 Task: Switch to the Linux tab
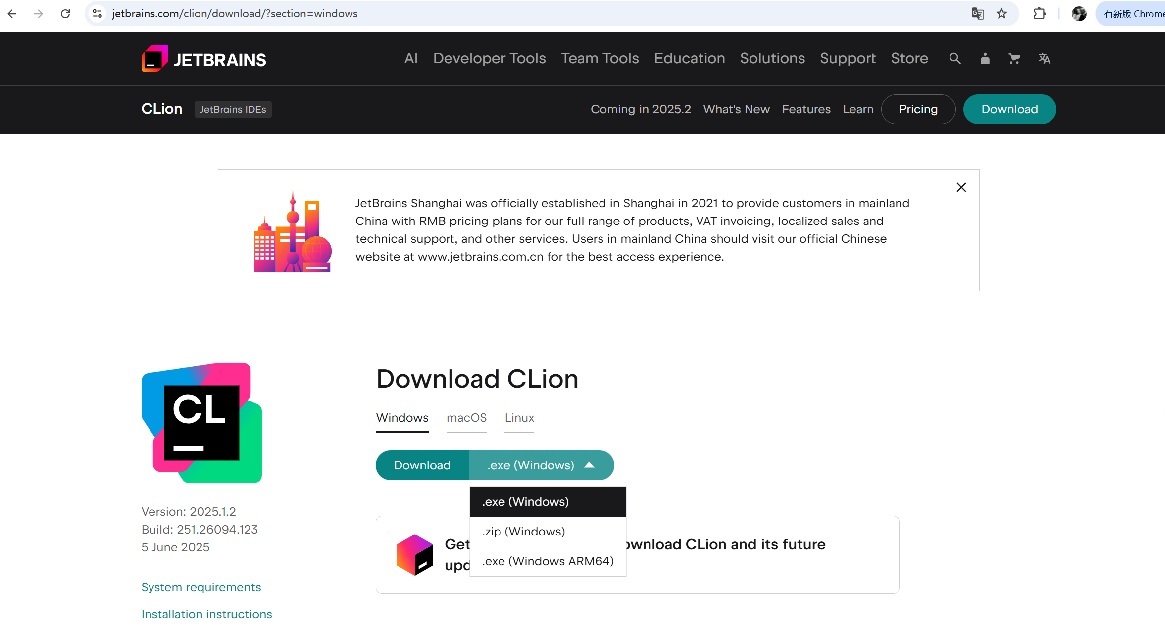519,418
